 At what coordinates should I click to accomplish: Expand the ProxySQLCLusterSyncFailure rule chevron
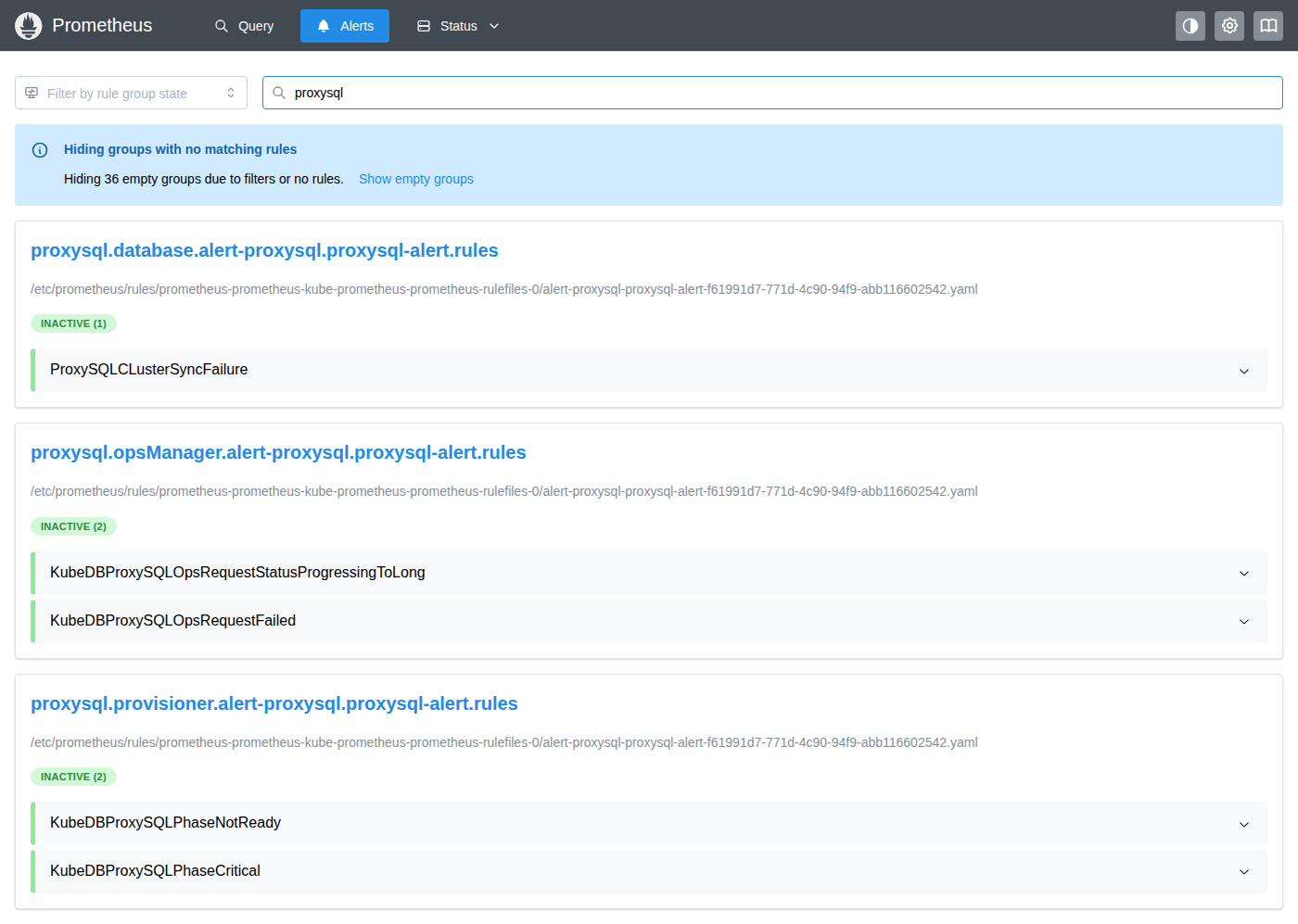1244,371
